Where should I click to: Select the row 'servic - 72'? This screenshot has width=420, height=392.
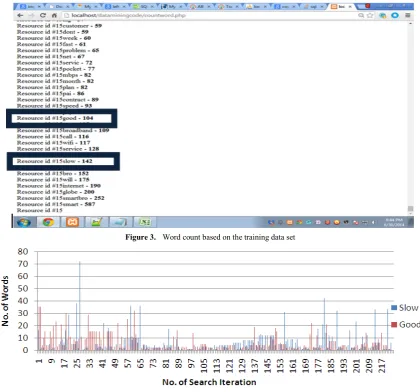pos(55,63)
